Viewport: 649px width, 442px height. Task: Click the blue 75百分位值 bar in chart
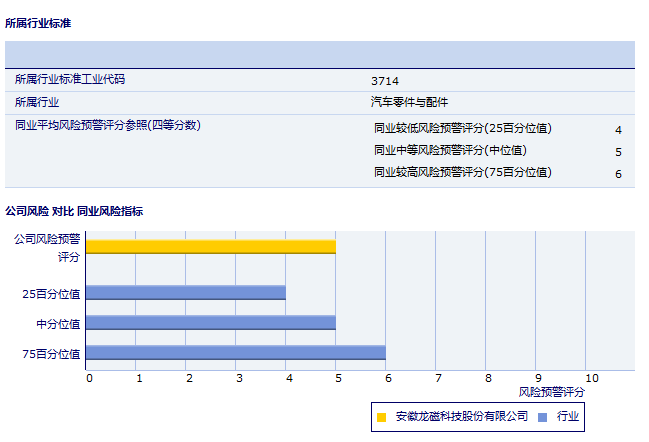click(235, 352)
